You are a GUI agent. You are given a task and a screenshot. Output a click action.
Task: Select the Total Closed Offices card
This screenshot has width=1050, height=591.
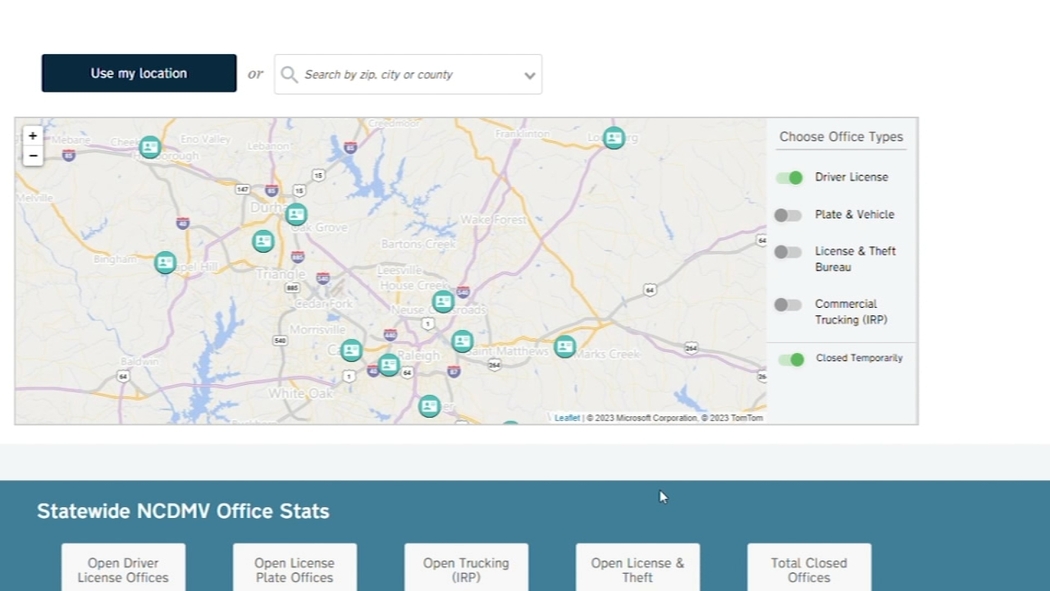point(808,569)
